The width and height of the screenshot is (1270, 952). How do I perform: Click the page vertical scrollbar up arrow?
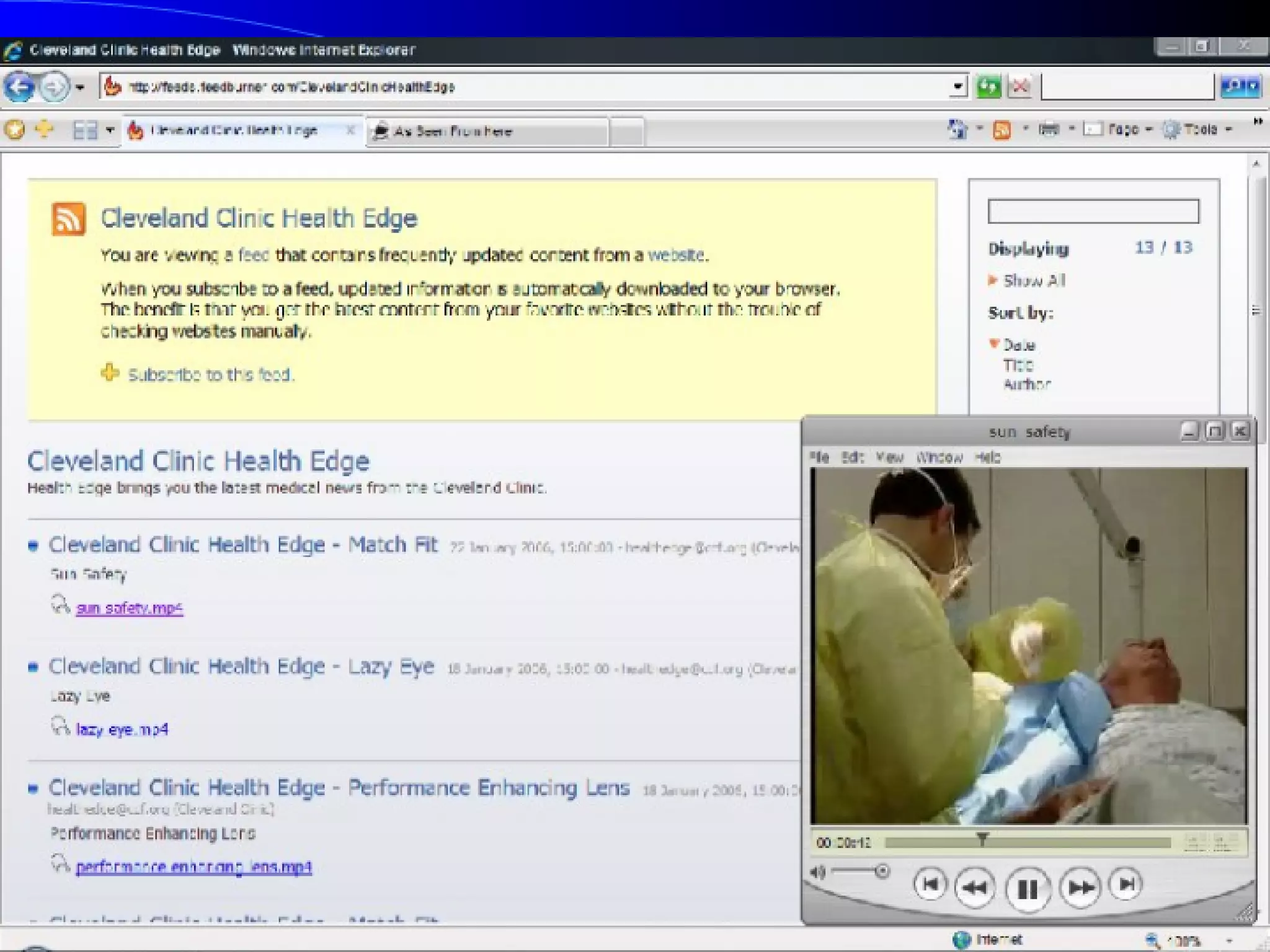[1256, 164]
